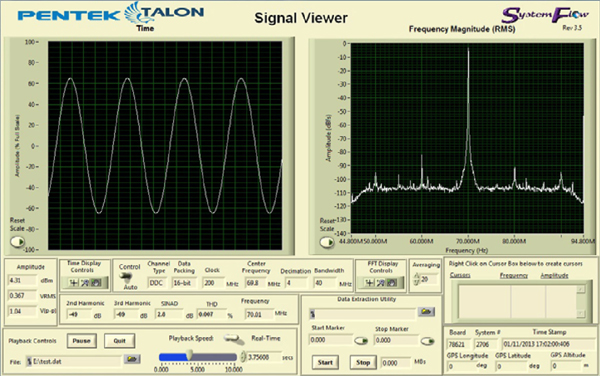Select zoom tool in Time Display Controls

click(85, 283)
